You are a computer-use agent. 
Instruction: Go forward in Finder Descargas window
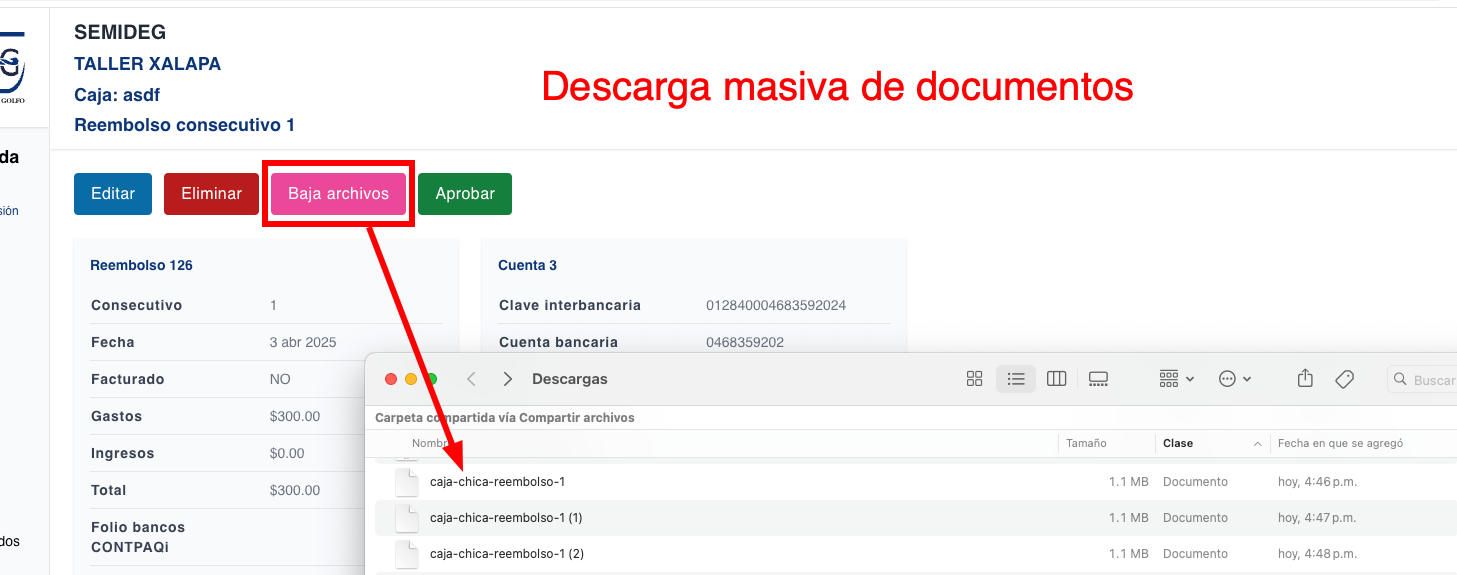508,379
